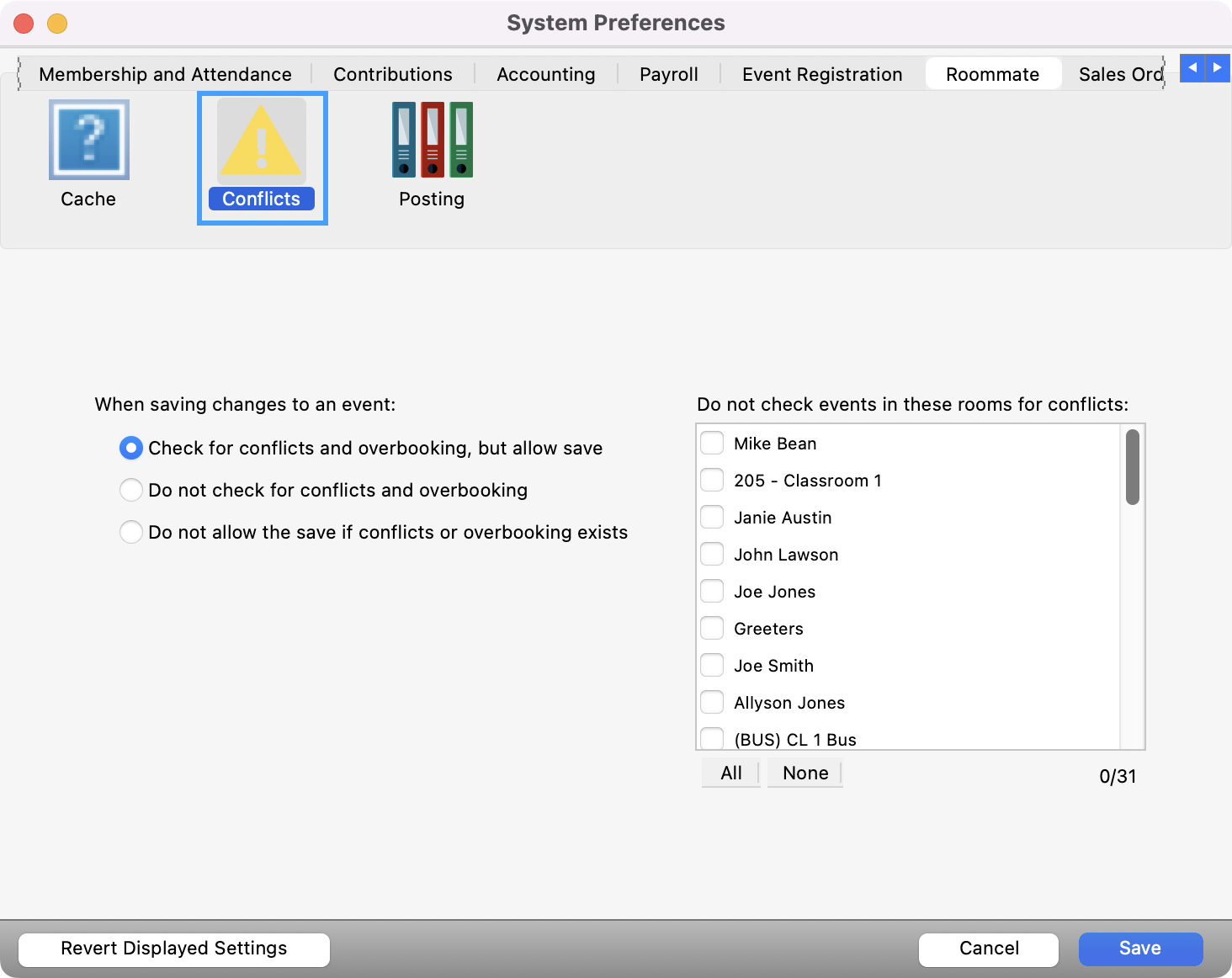1232x978 pixels.
Task: Open the Posting binders icon
Action: [432, 141]
